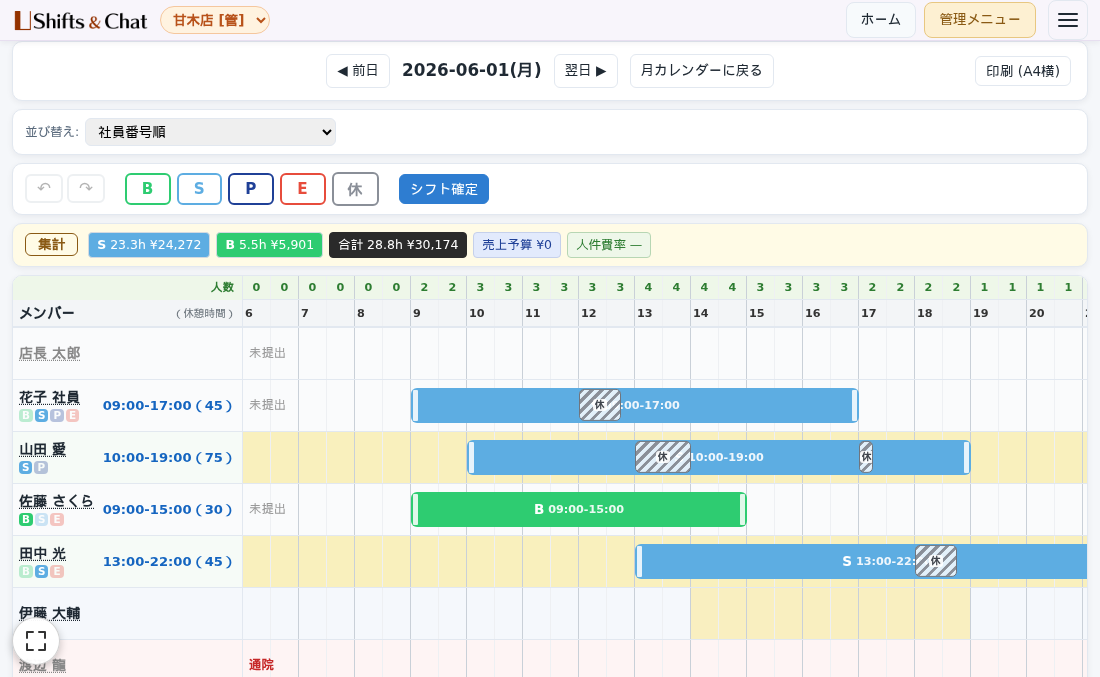The height and width of the screenshot is (677, 1100).
Task: Click the 人件費率 labor cost ratio chip
Action: point(609,245)
